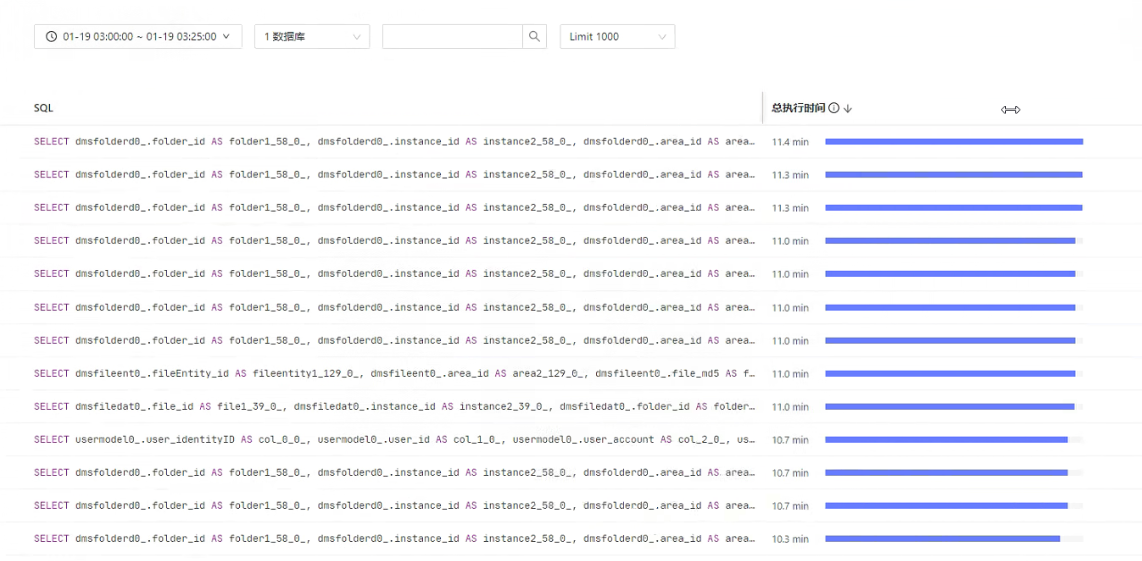
Task: Open the 1 数据库 database dropdown
Action: click(312, 36)
